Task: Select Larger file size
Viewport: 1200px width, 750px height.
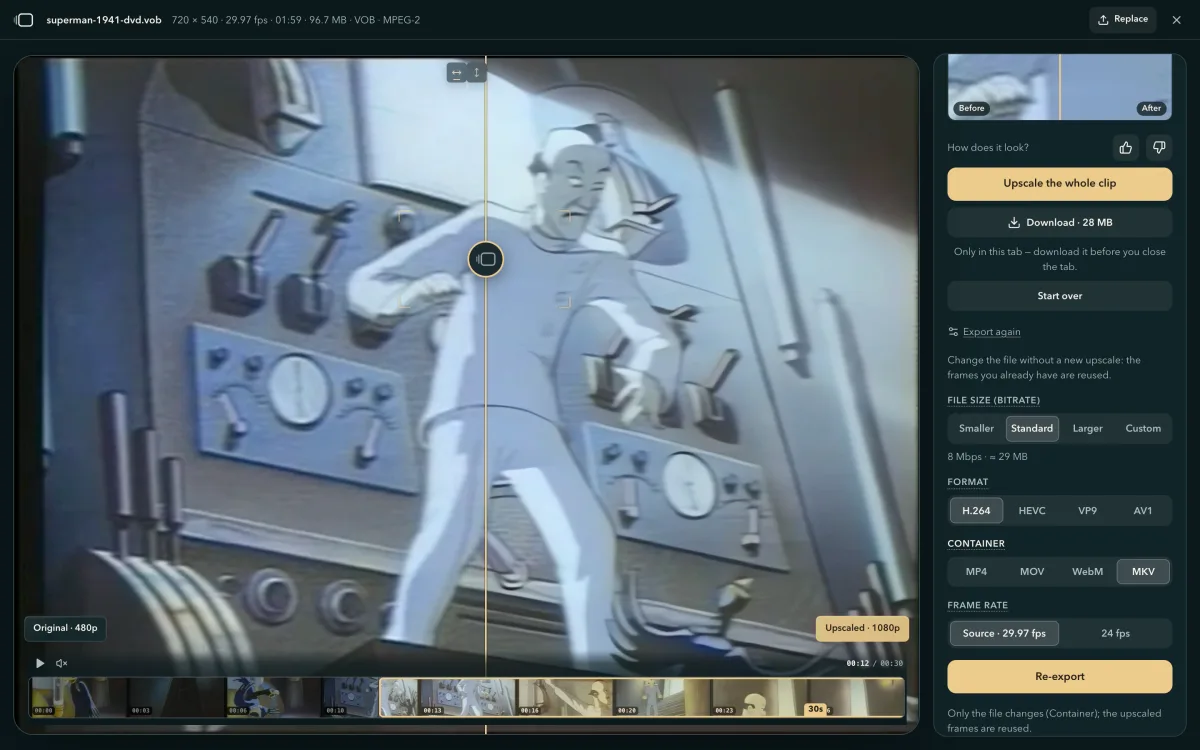Action: coord(1088,428)
